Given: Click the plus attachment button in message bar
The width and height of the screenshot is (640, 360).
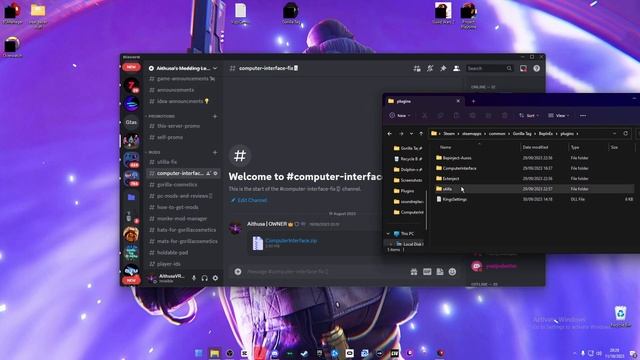Looking at the screenshot, I should click(x=238, y=272).
